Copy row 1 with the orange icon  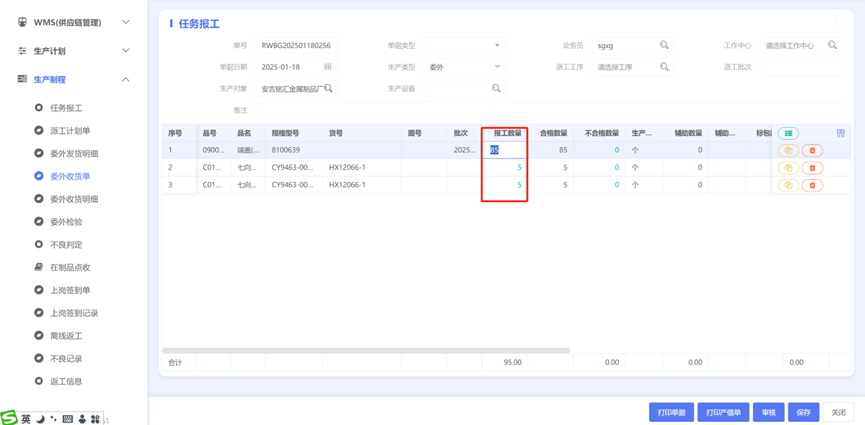[788, 150]
